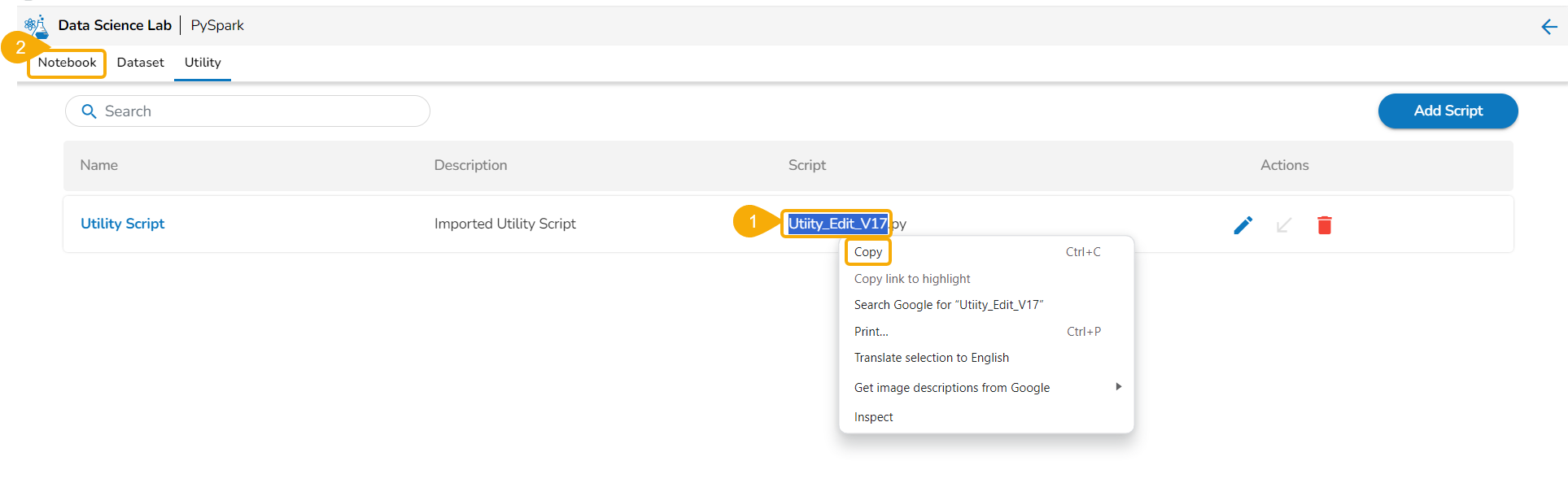Image resolution: width=1568 pixels, height=483 pixels.
Task: Click the blue back arrow icon
Action: [1548, 27]
